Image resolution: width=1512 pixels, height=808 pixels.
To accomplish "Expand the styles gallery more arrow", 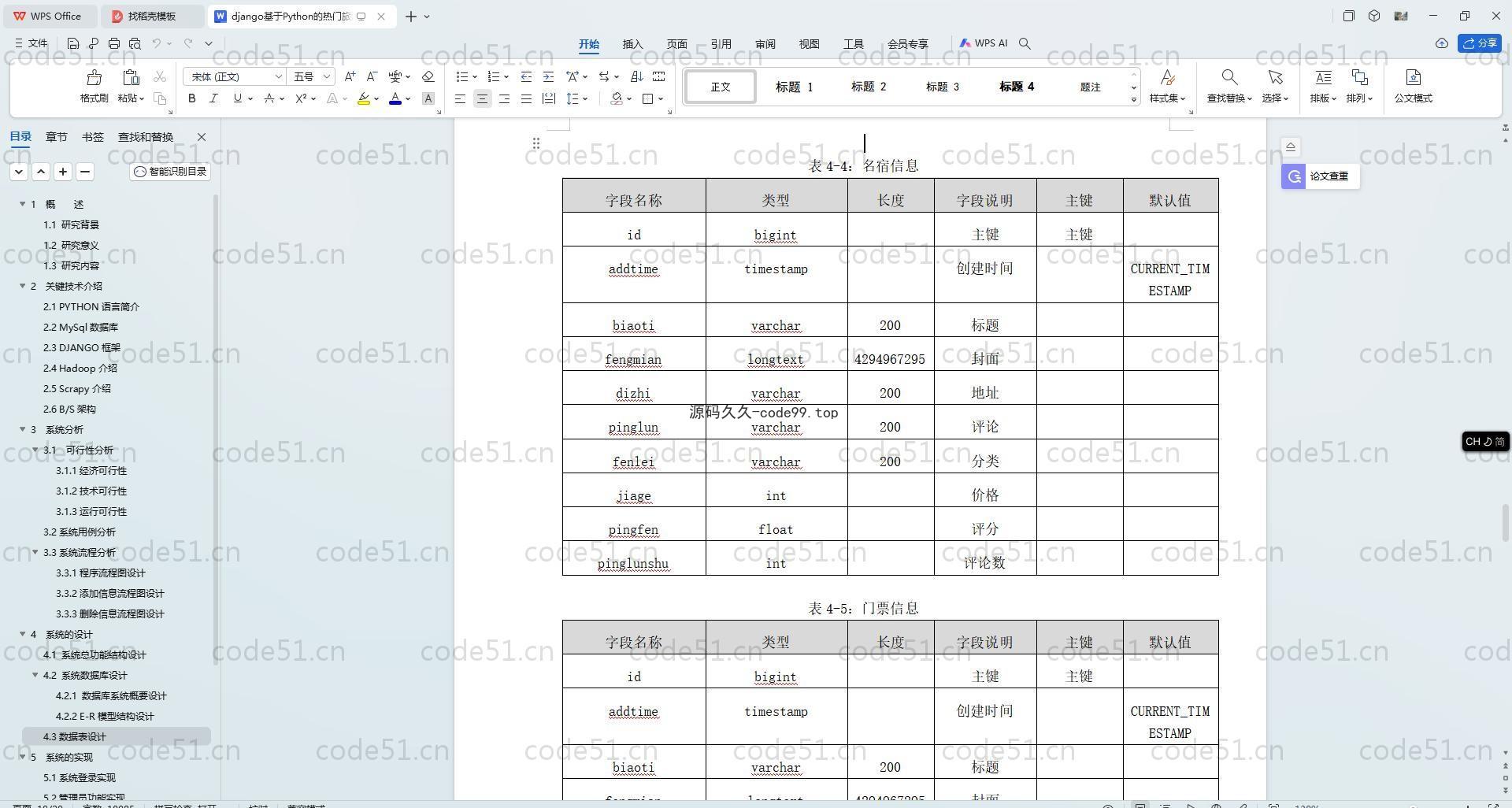I will tap(1134, 99).
